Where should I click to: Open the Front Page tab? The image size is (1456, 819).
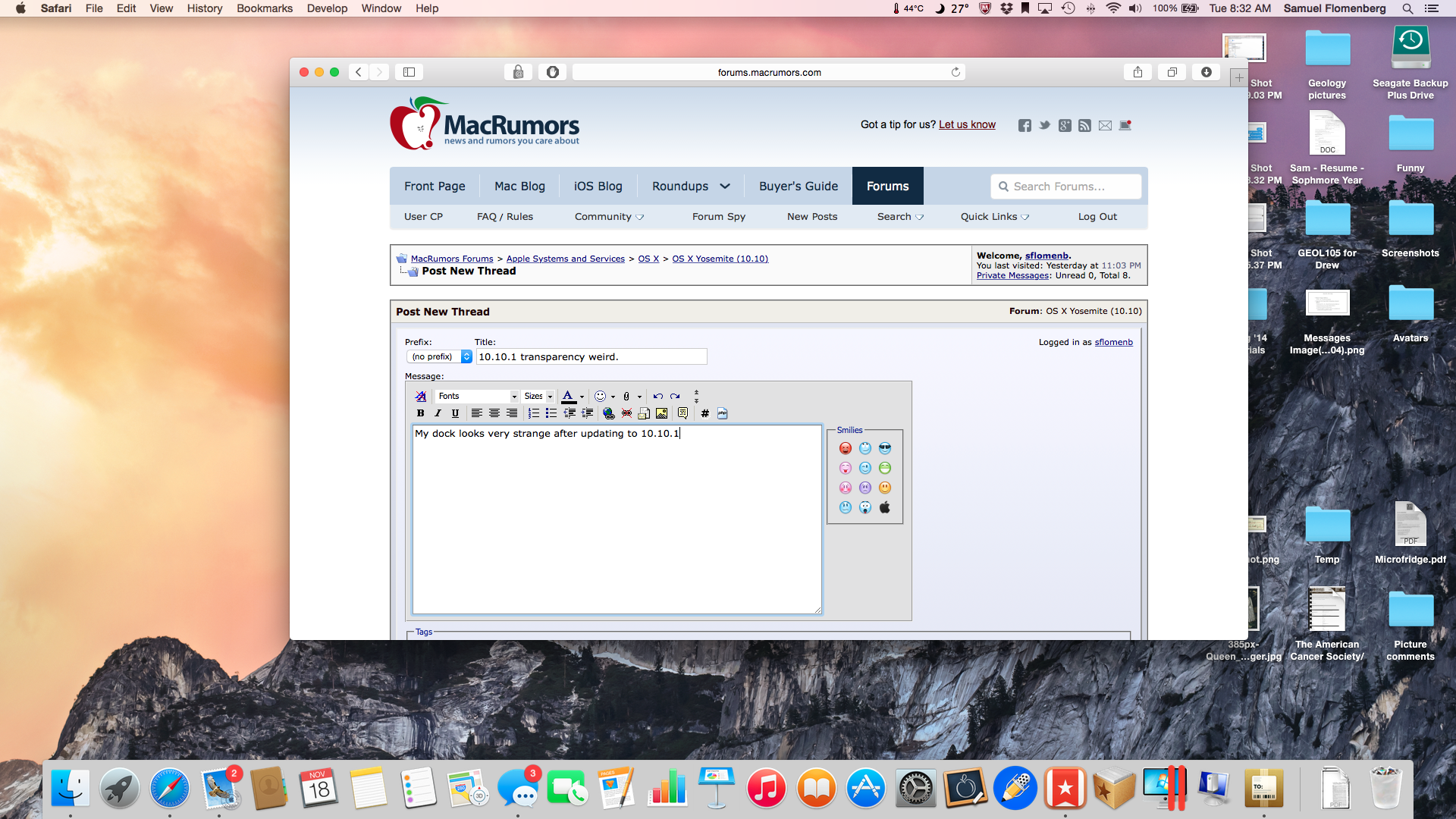(435, 186)
